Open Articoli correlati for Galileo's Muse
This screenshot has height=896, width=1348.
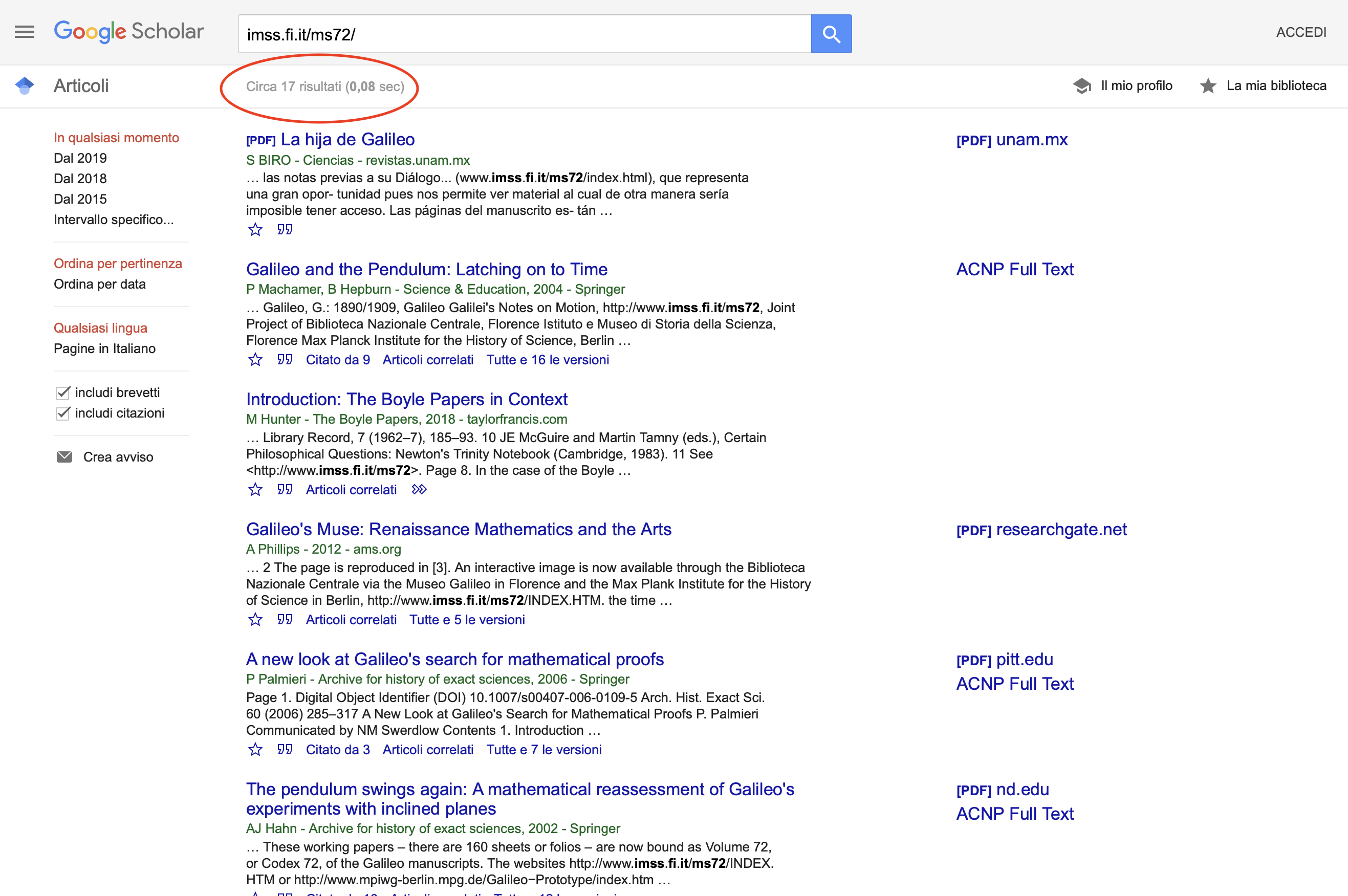point(351,620)
